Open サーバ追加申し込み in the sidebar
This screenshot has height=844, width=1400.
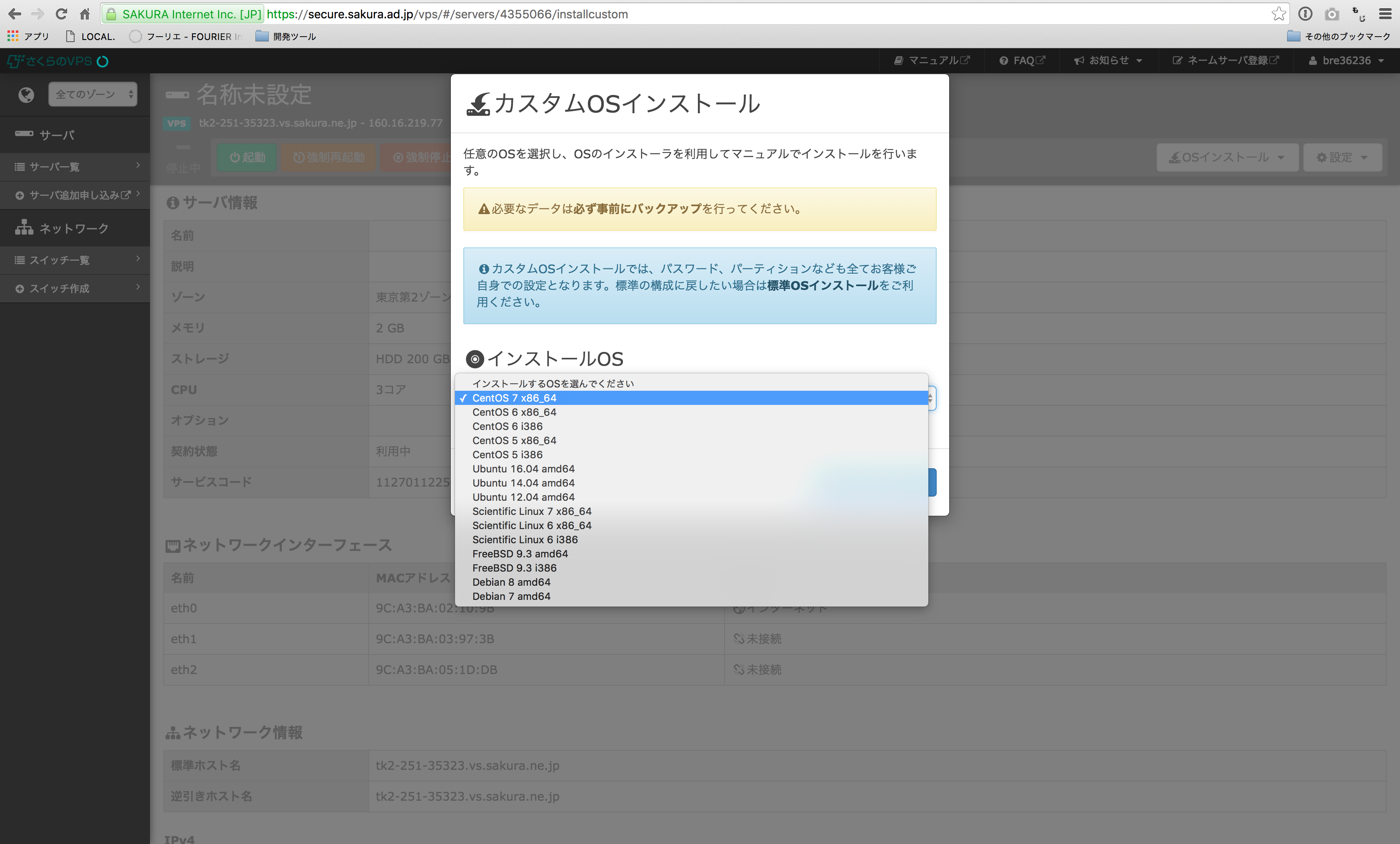pyautogui.click(x=75, y=195)
